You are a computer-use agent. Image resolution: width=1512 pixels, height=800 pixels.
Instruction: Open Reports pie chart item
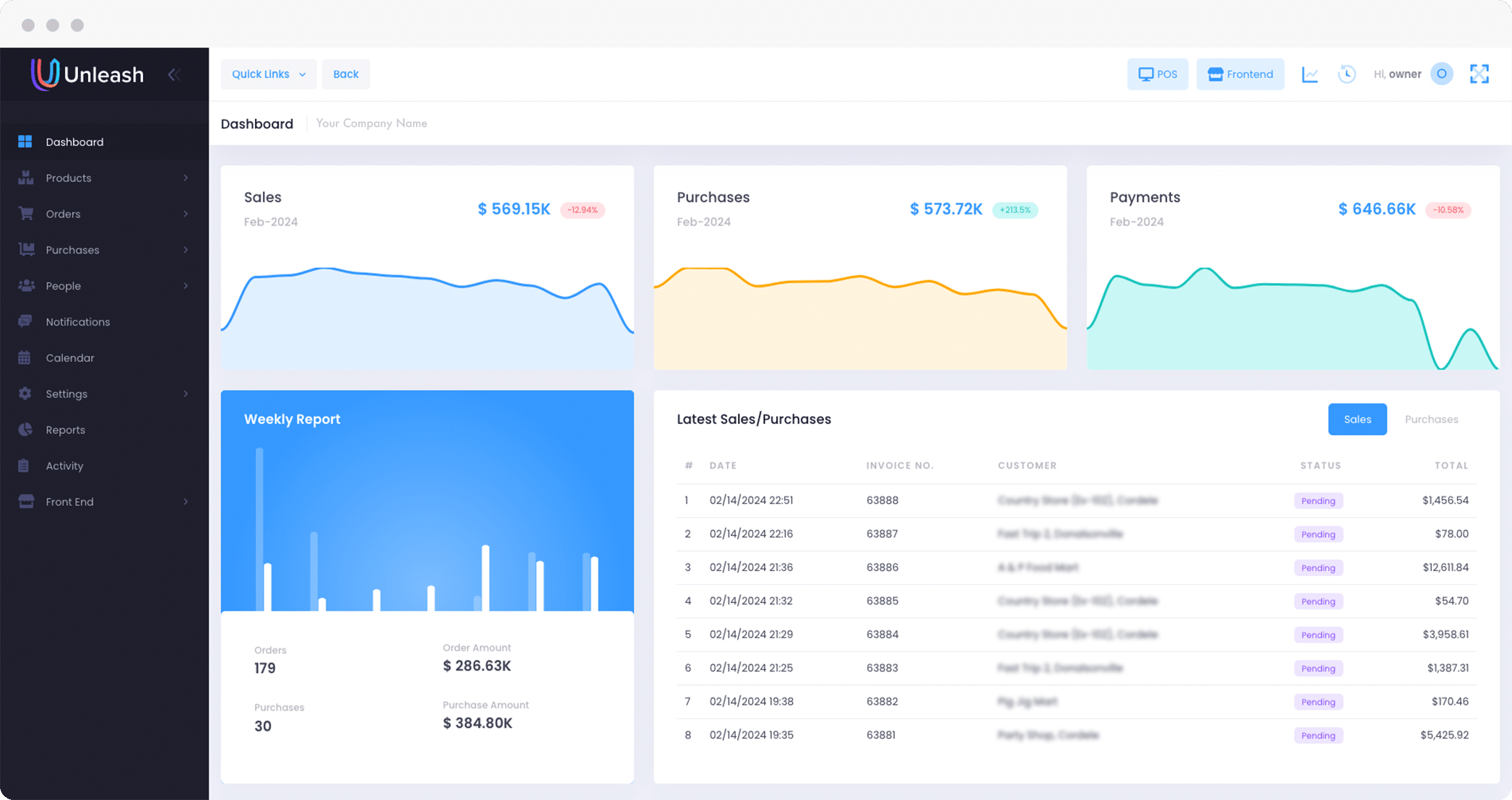(65, 430)
